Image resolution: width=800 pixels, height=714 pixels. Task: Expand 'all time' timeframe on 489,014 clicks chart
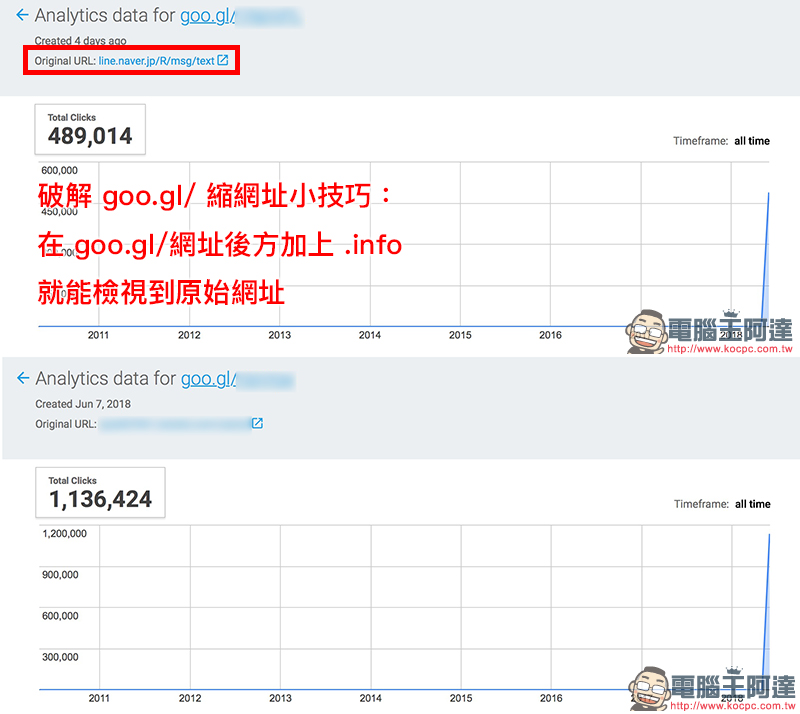pos(751,141)
